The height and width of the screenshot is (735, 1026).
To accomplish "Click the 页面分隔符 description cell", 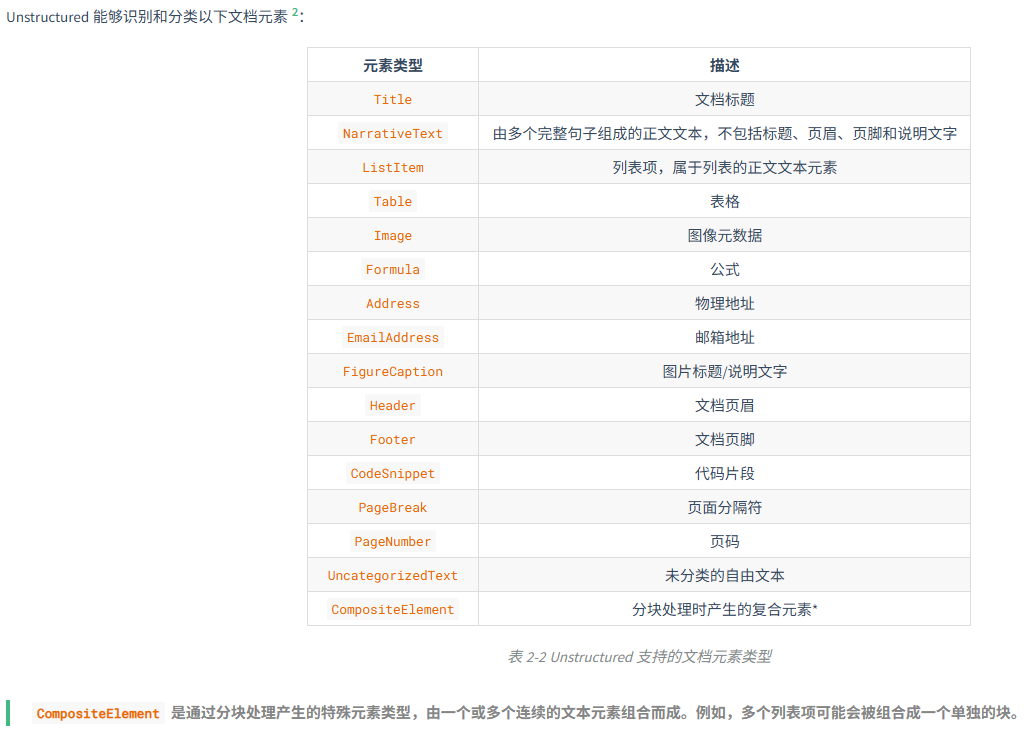I will (x=724, y=508).
